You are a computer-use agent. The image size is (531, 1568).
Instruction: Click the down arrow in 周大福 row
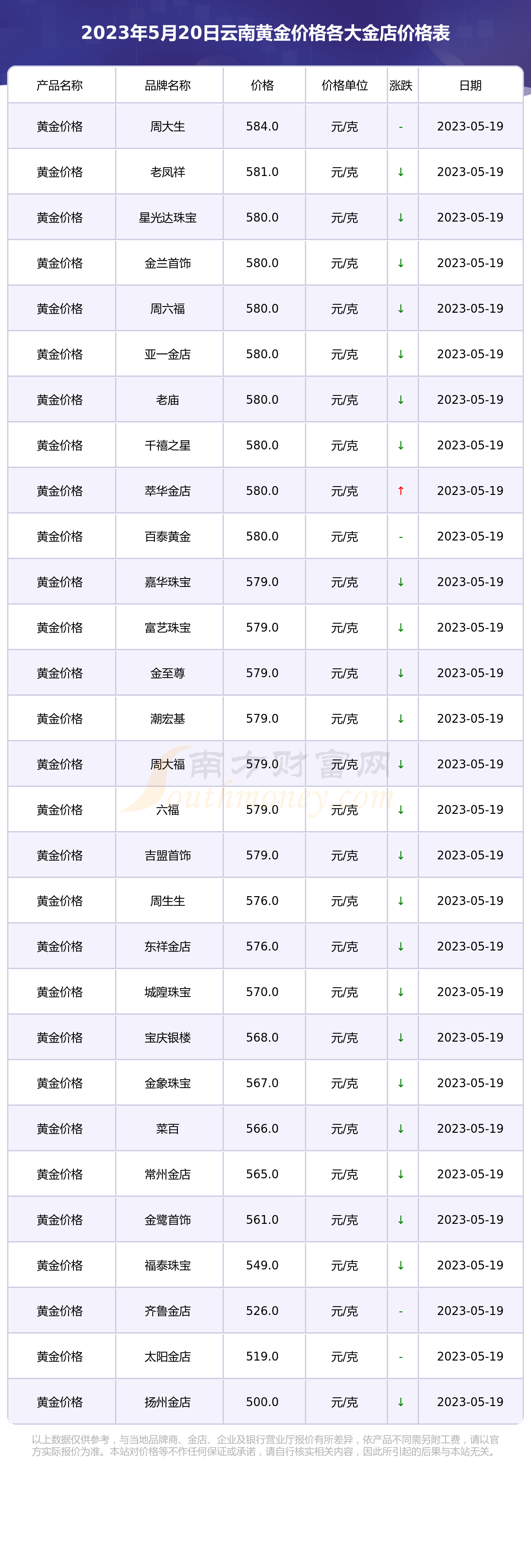(401, 764)
